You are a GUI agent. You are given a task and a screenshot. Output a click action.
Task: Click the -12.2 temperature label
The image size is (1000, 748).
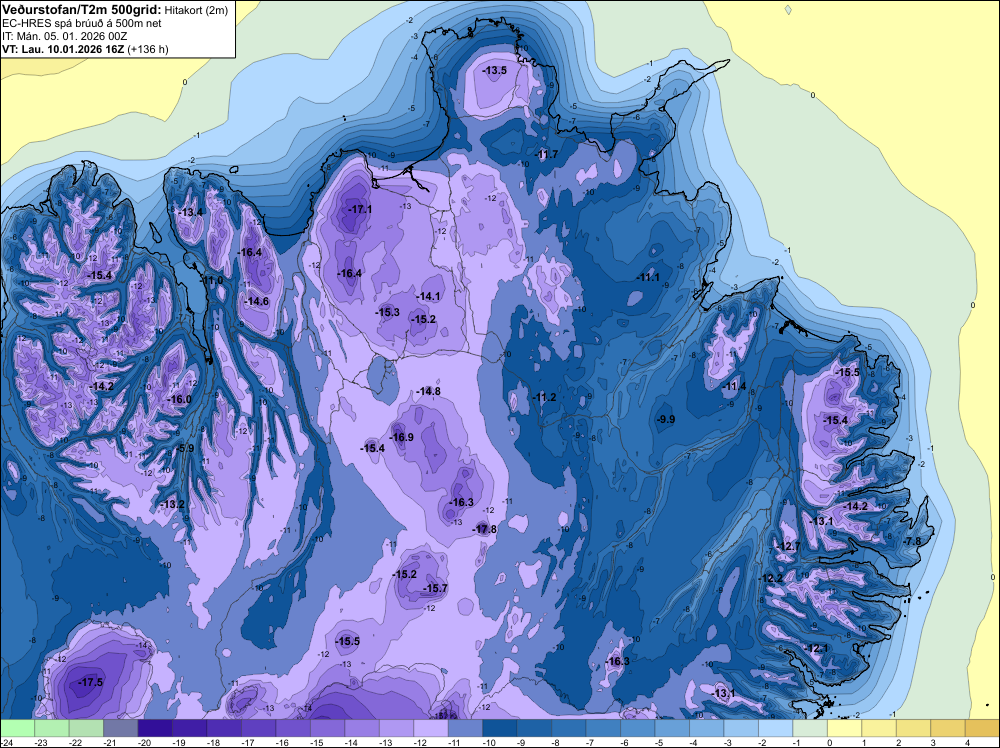click(x=771, y=579)
